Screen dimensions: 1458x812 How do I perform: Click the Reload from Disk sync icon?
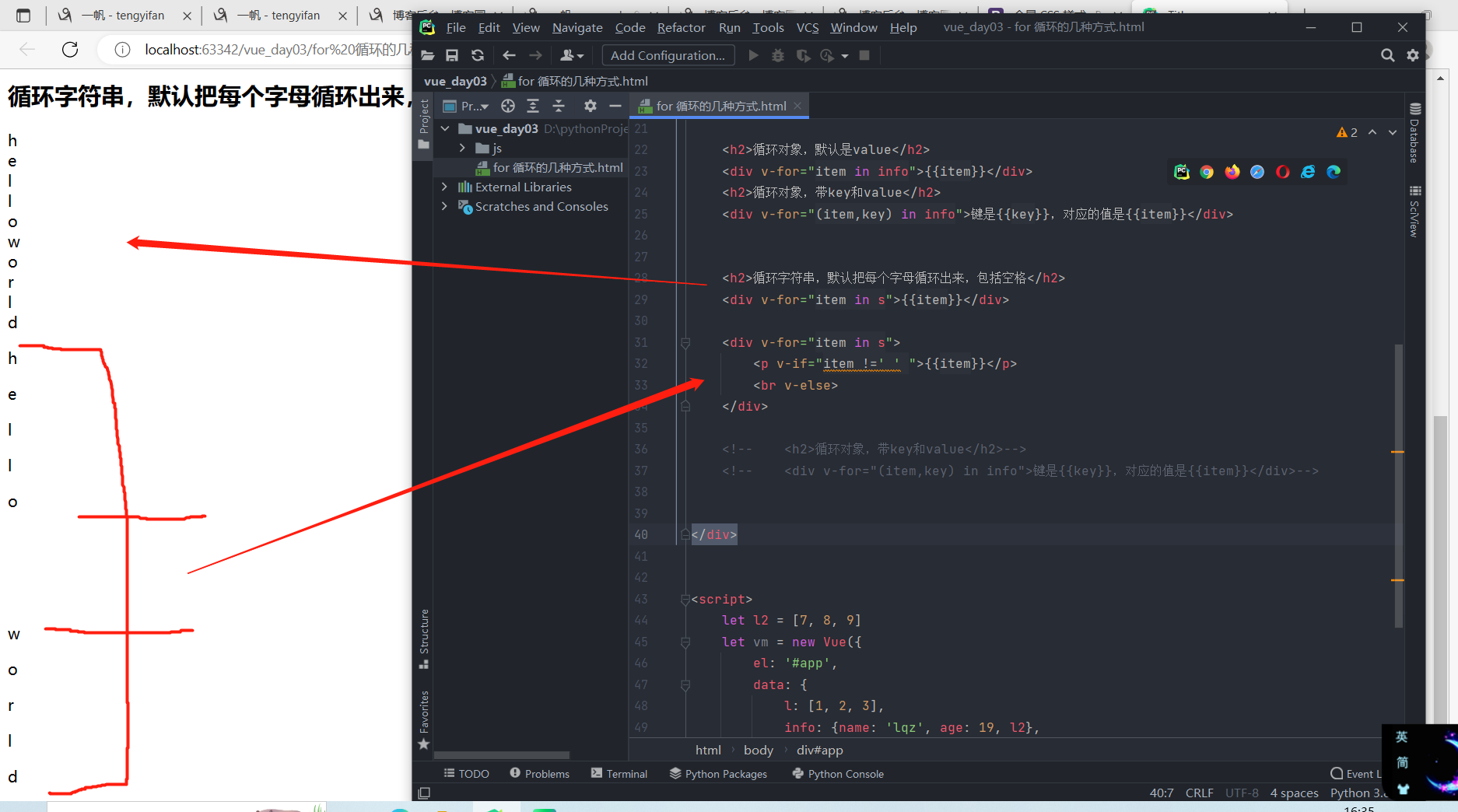(x=478, y=55)
